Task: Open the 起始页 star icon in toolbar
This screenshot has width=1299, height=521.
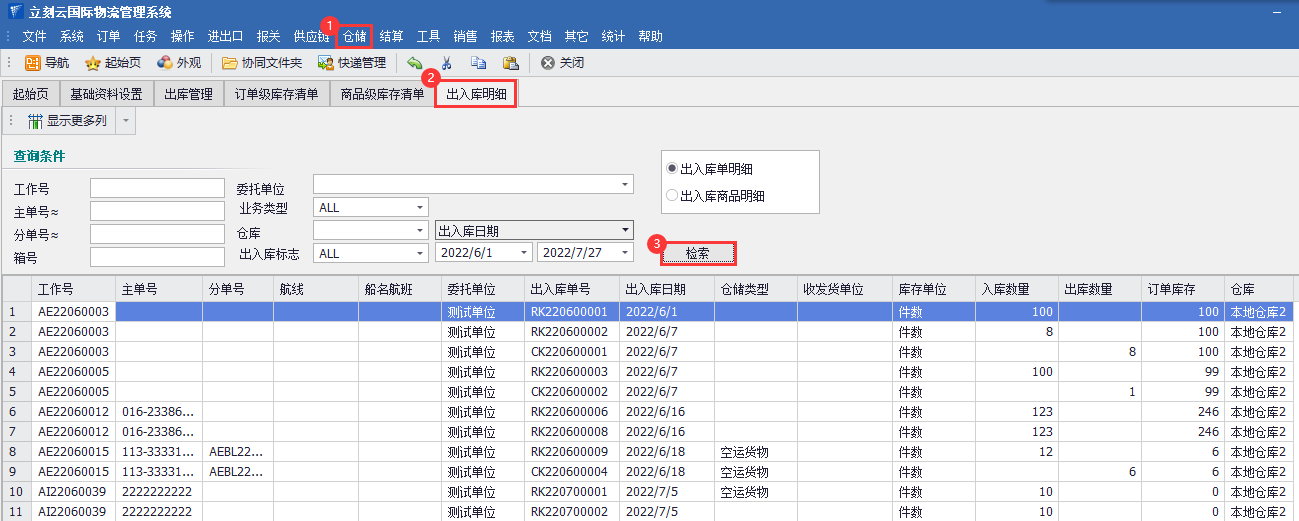Action: [93, 63]
